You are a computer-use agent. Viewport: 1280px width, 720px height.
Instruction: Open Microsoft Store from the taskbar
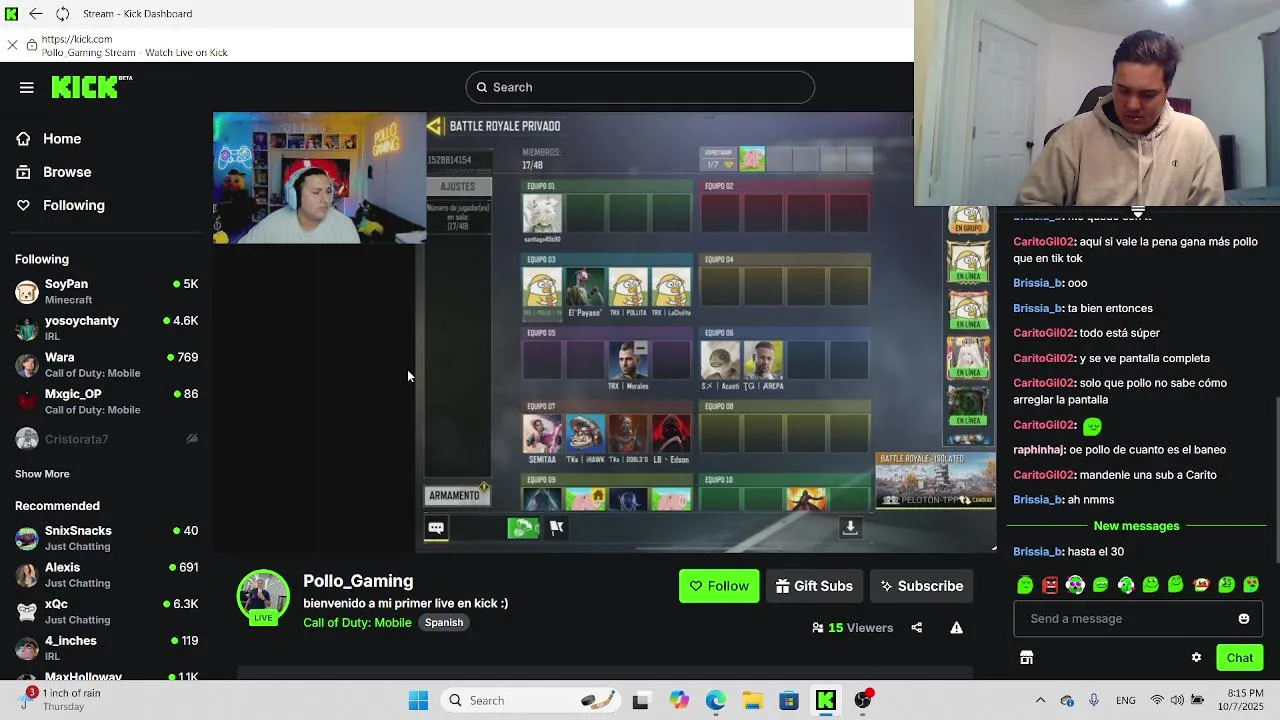click(x=789, y=701)
